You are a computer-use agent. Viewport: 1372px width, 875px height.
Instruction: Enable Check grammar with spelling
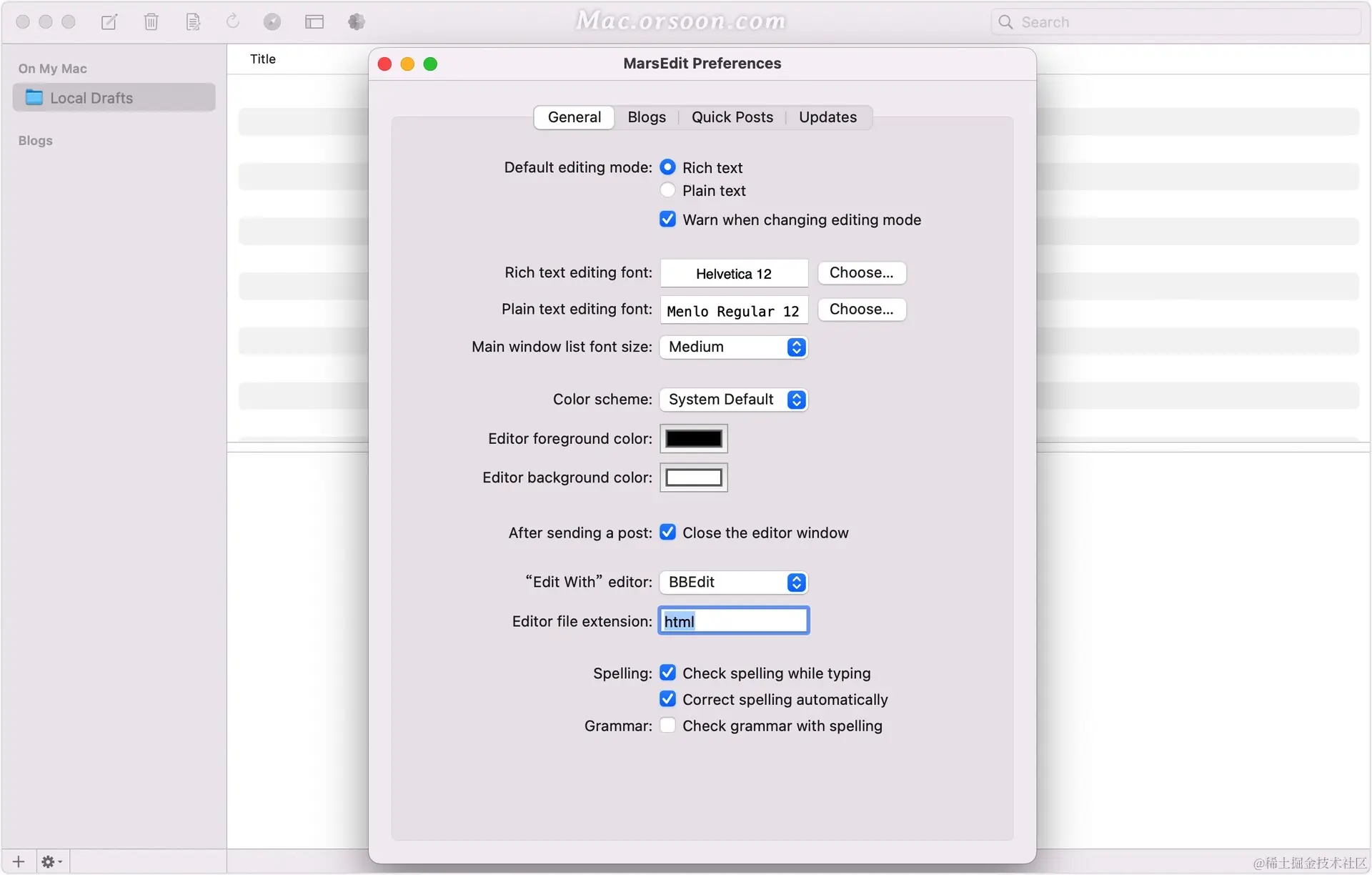(x=667, y=726)
